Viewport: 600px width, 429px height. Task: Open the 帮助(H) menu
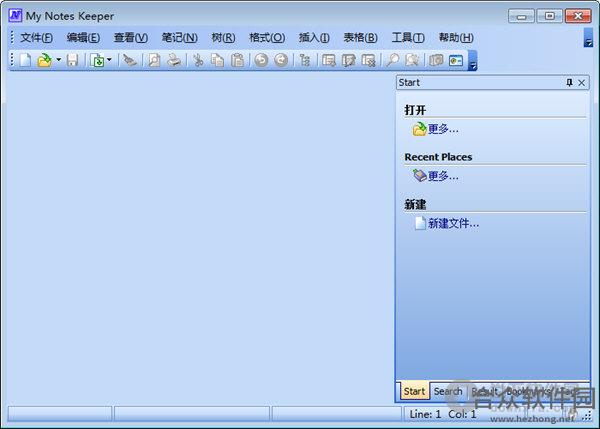pyautogui.click(x=456, y=38)
